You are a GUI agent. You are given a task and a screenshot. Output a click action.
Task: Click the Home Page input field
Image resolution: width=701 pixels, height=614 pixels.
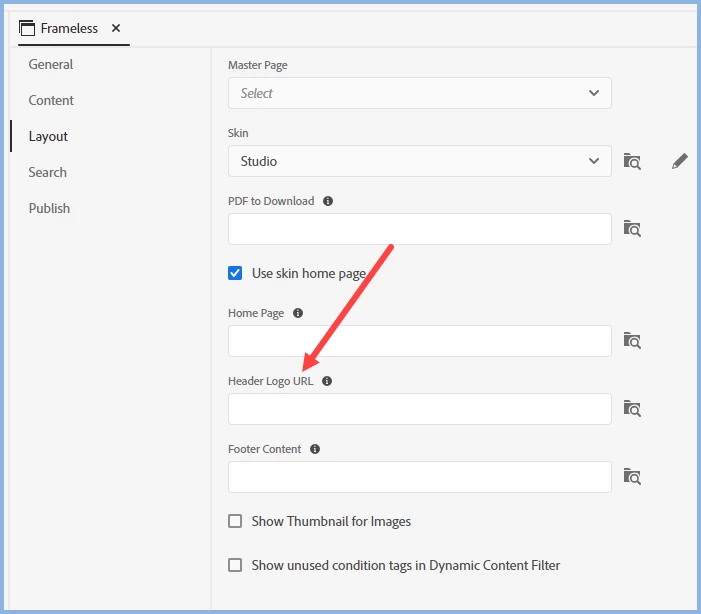(419, 341)
